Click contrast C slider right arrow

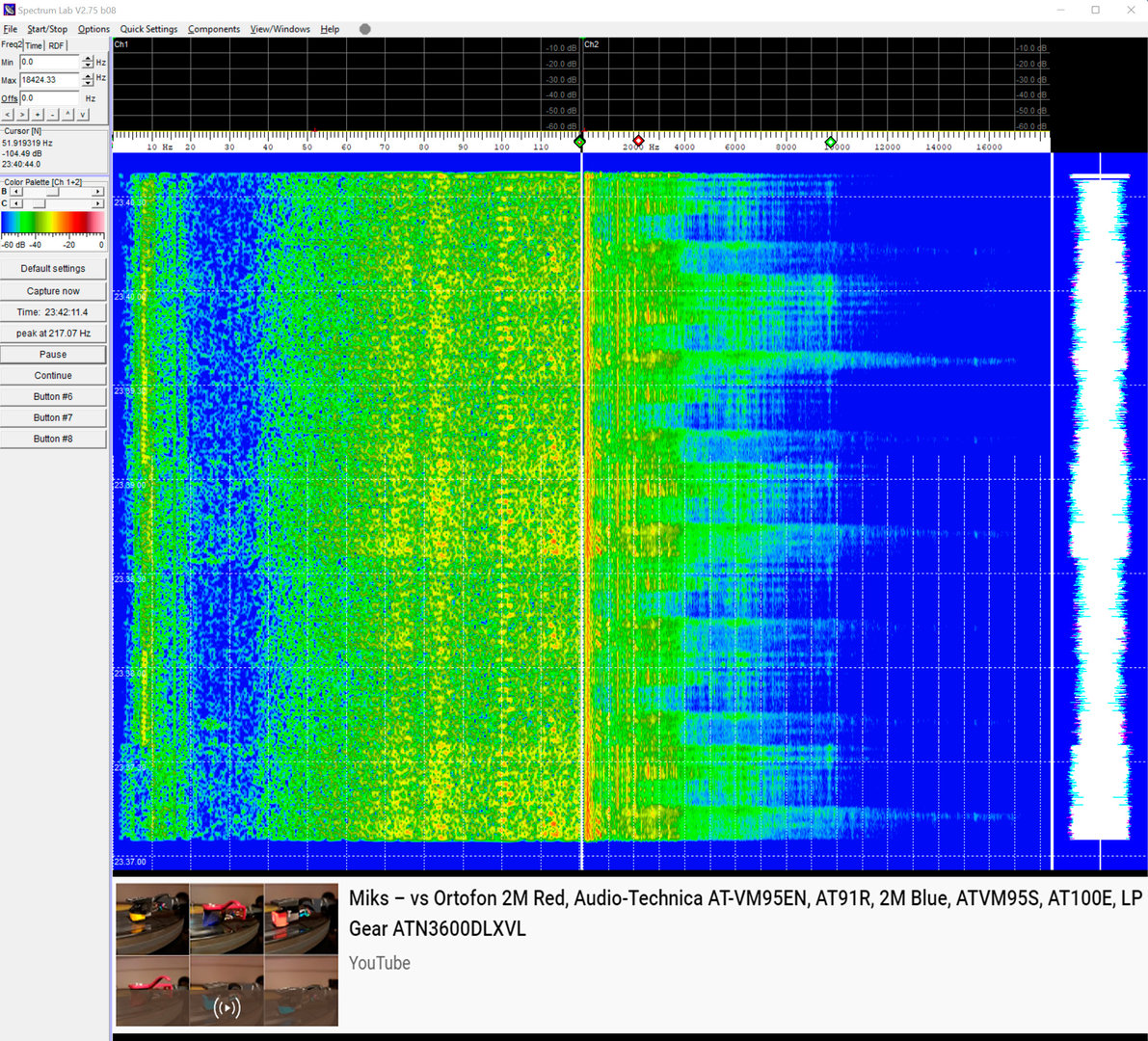click(97, 203)
